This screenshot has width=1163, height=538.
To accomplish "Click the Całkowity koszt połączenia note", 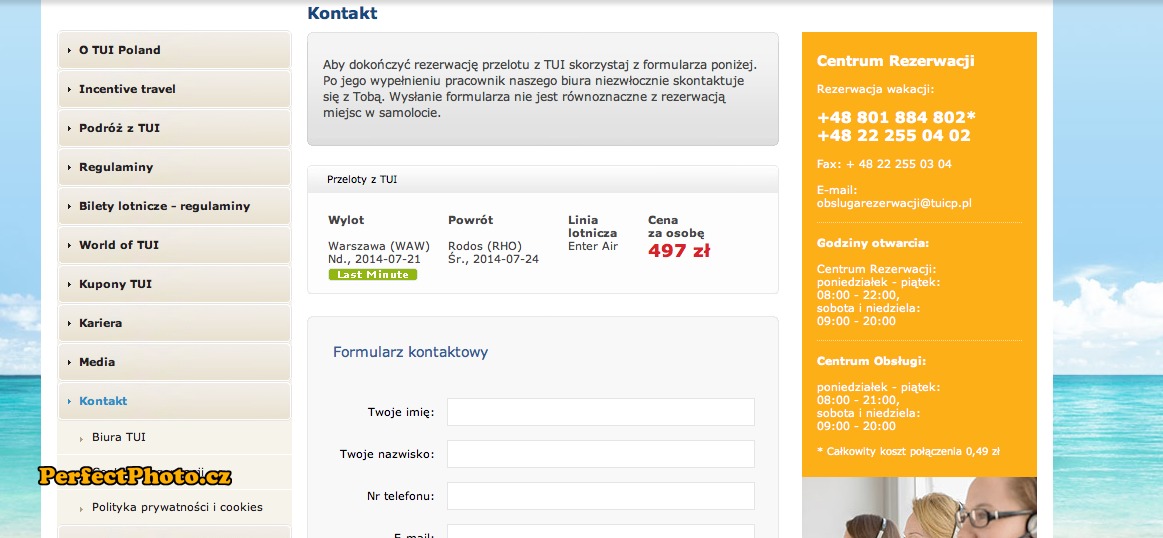I will pos(909,451).
